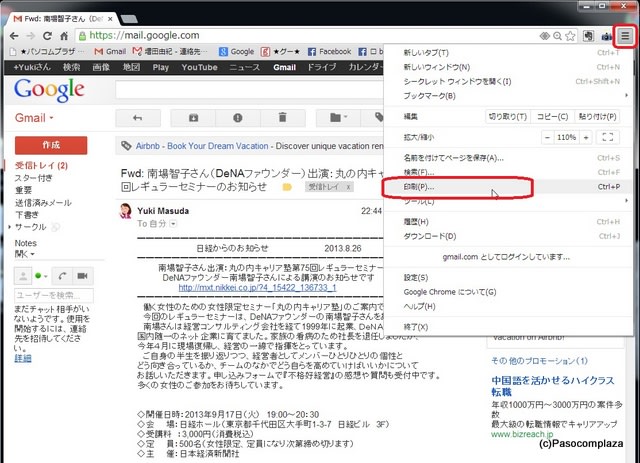640x463 pixels.
Task: Increase zoom with the plus button
Action: [586, 138]
